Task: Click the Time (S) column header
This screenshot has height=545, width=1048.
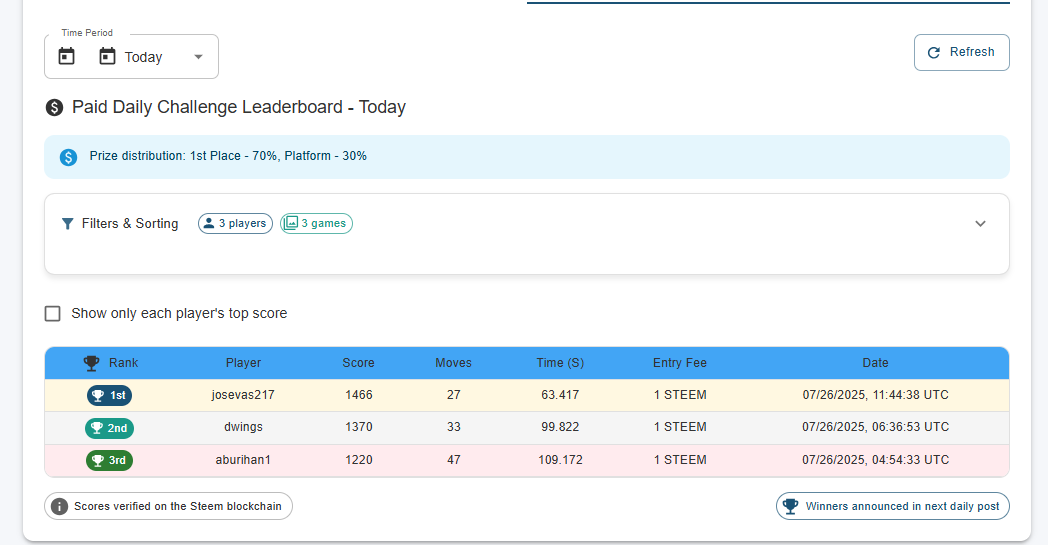Action: [560, 362]
